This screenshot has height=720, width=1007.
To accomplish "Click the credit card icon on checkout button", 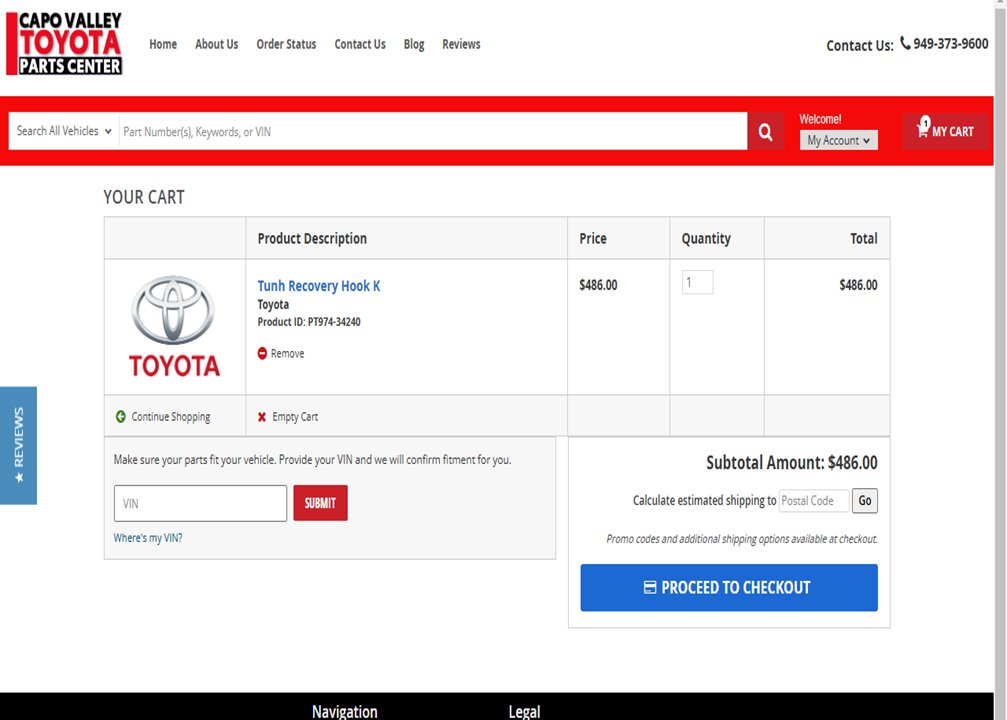I will click(x=650, y=587).
